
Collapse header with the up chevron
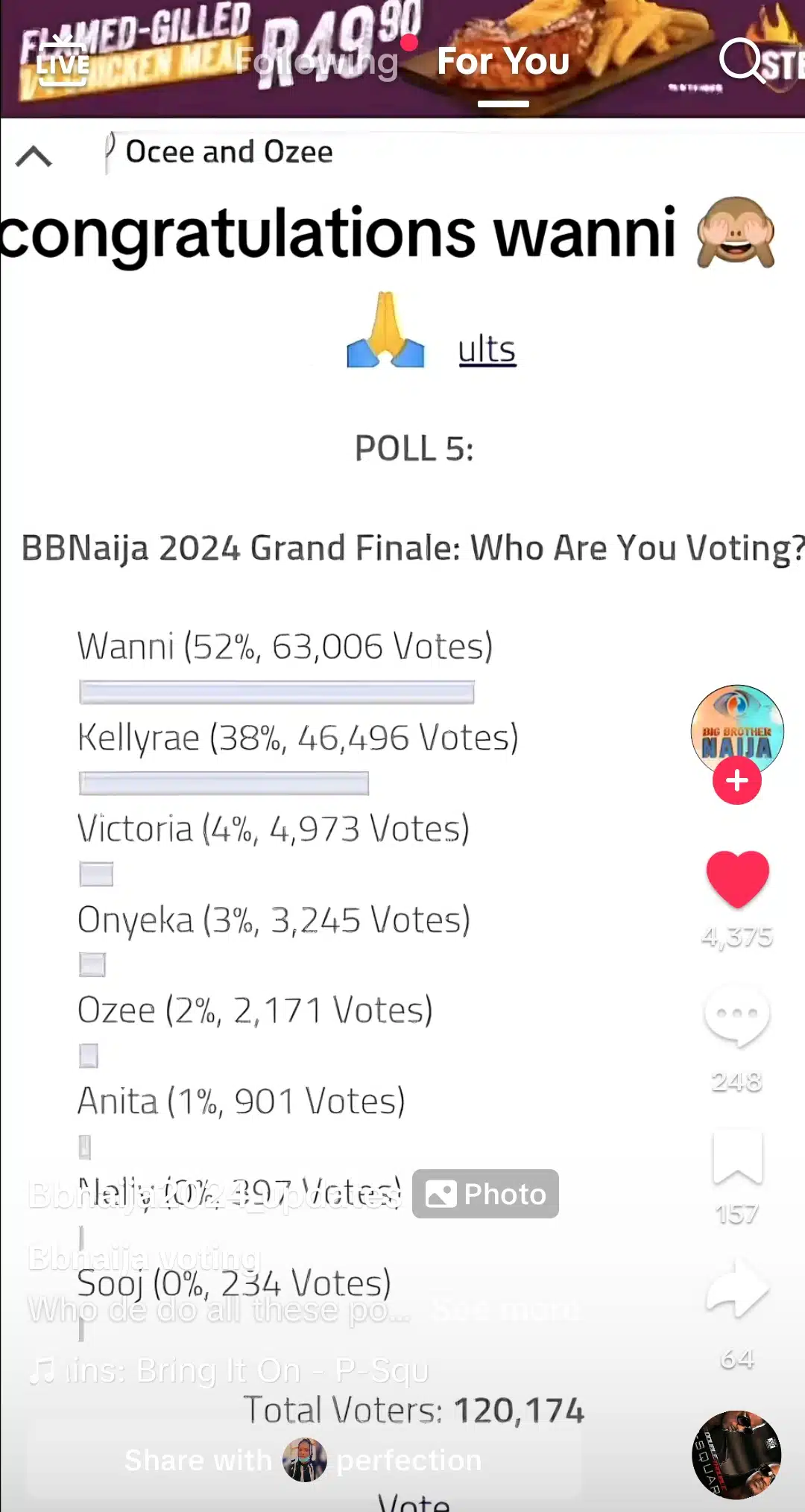click(x=34, y=156)
